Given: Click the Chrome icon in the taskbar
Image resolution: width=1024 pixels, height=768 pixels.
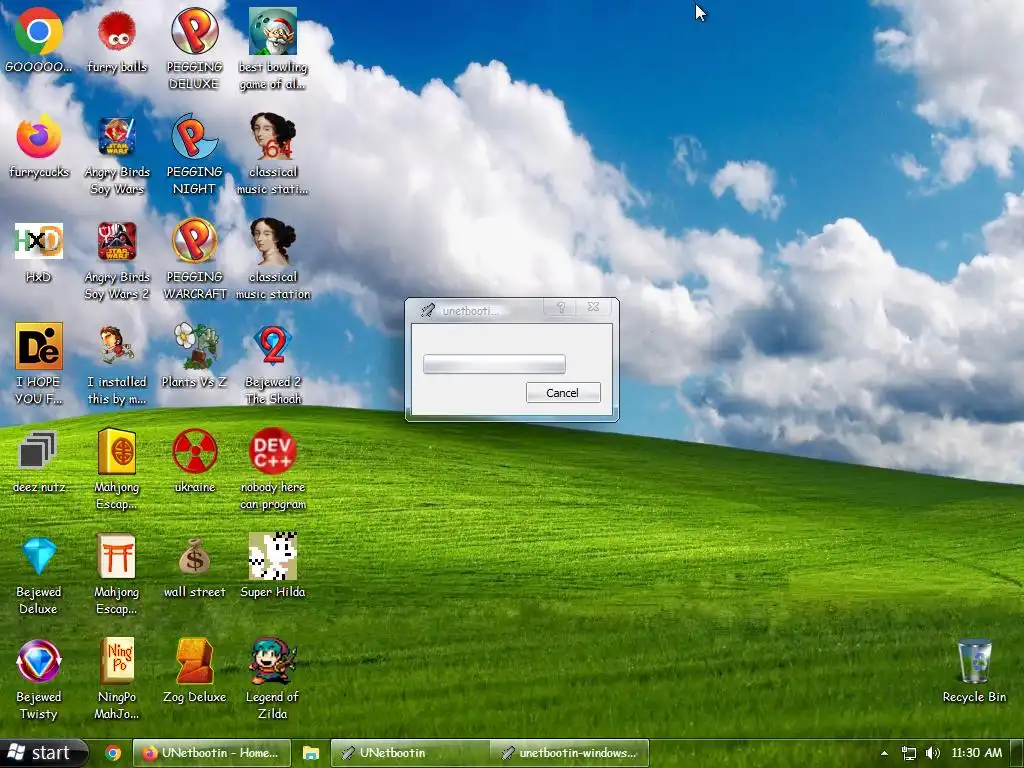Looking at the screenshot, I should [113, 753].
